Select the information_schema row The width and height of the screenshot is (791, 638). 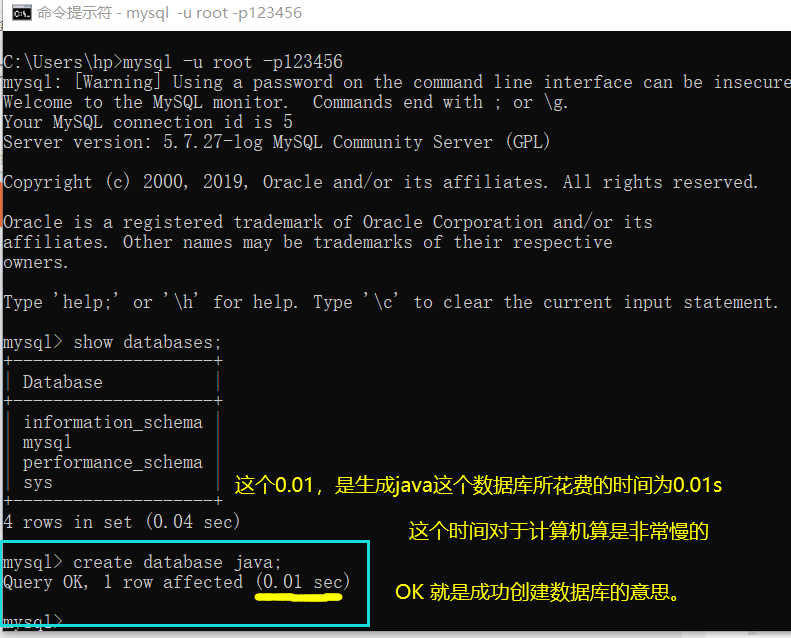coord(112,422)
